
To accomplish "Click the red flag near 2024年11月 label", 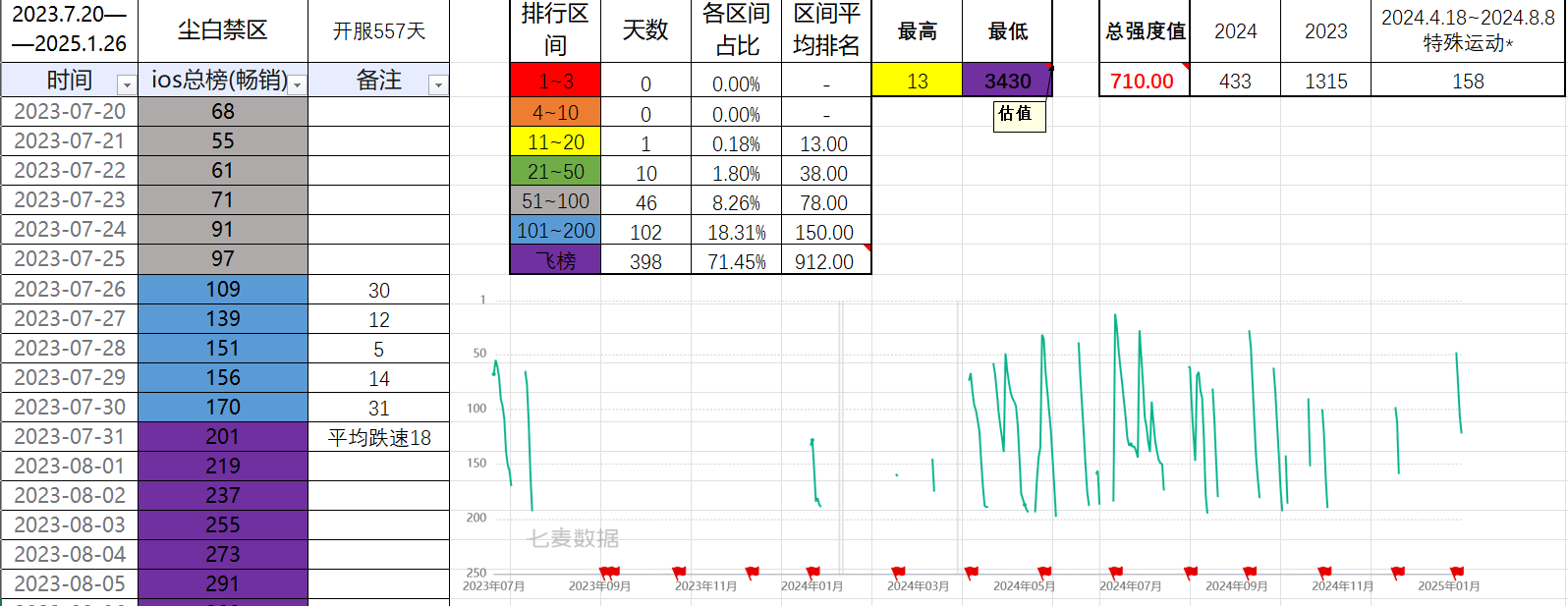I will point(1324,572).
